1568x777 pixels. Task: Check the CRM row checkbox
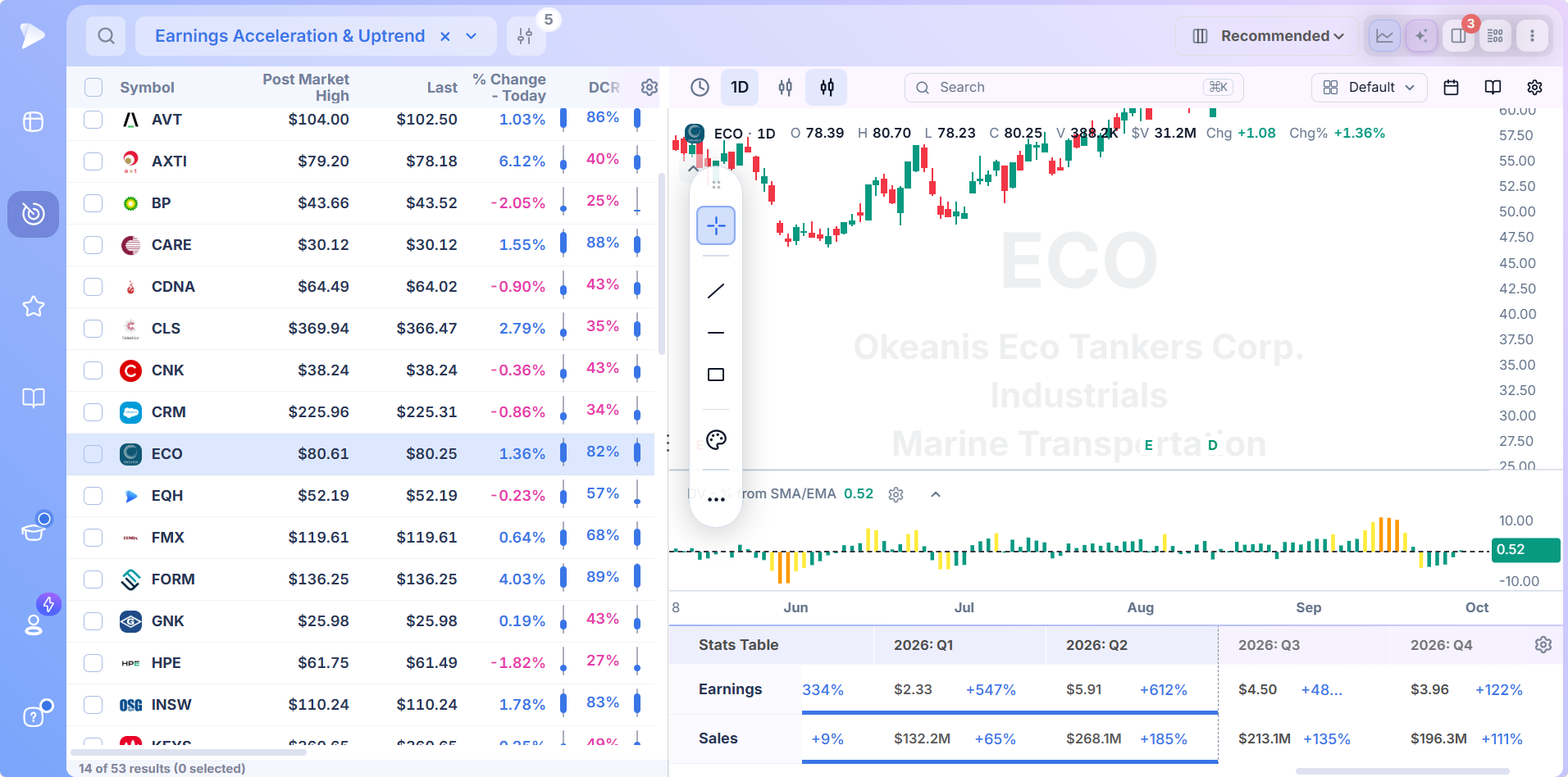coord(93,412)
